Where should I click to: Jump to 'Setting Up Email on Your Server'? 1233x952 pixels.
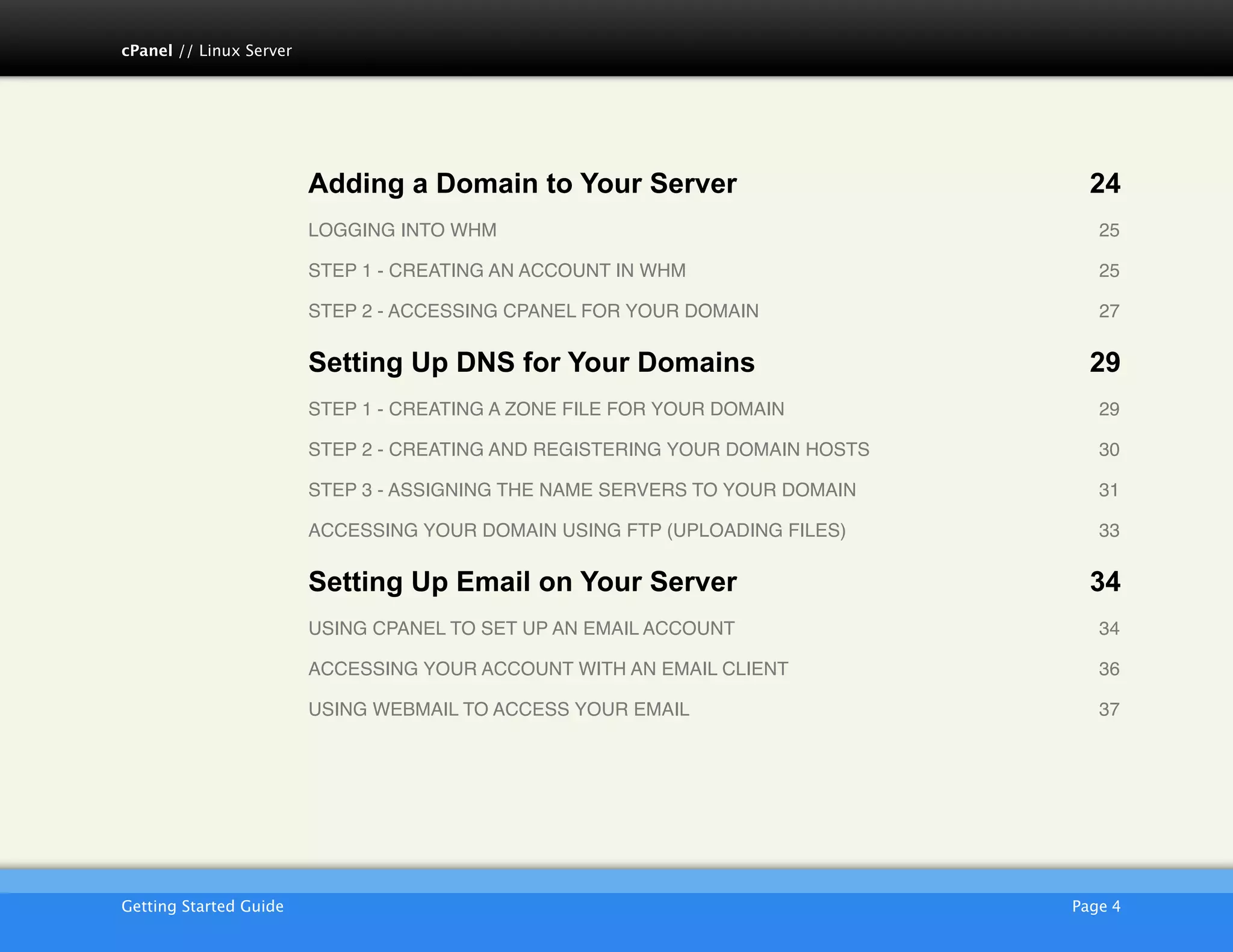point(522,582)
